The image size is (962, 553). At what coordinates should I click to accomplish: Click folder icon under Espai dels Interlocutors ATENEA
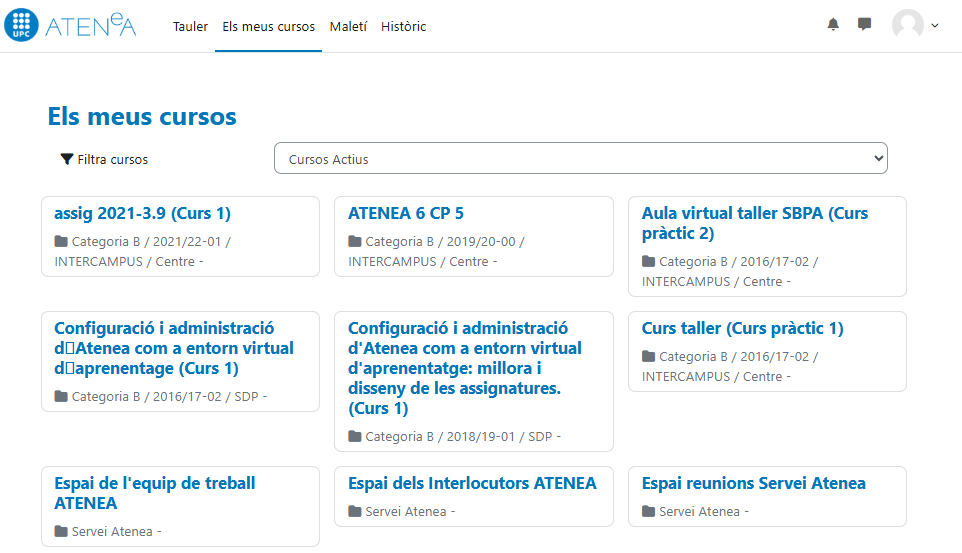pos(355,512)
